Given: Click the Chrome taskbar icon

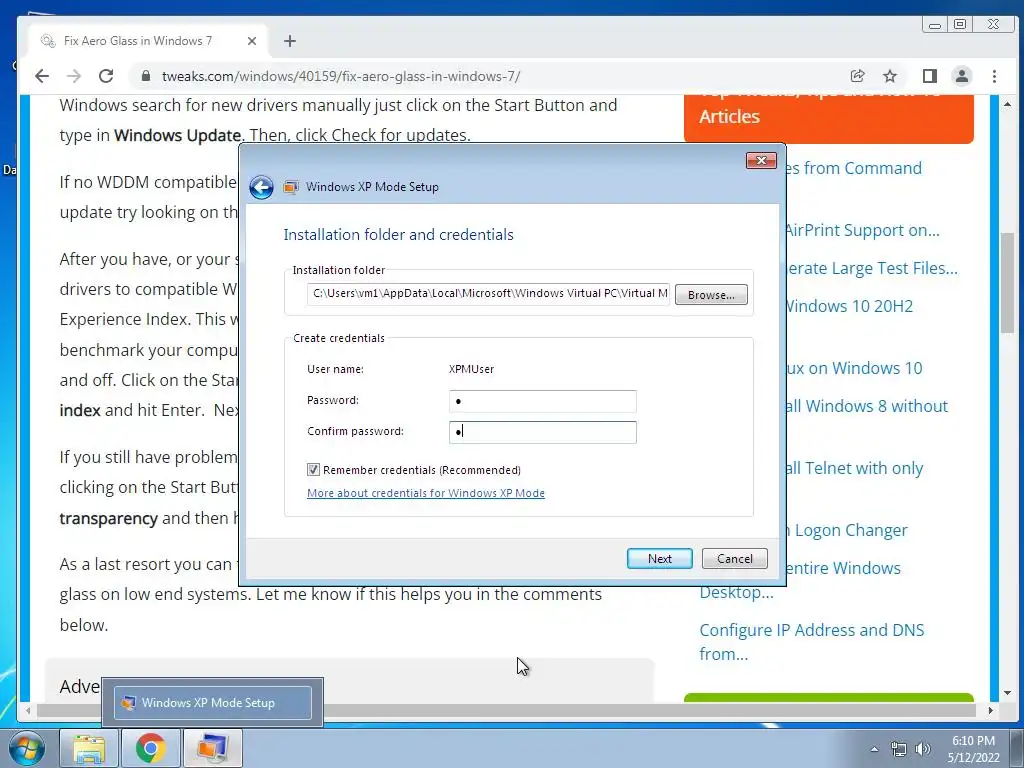Looking at the screenshot, I should pyautogui.click(x=151, y=748).
